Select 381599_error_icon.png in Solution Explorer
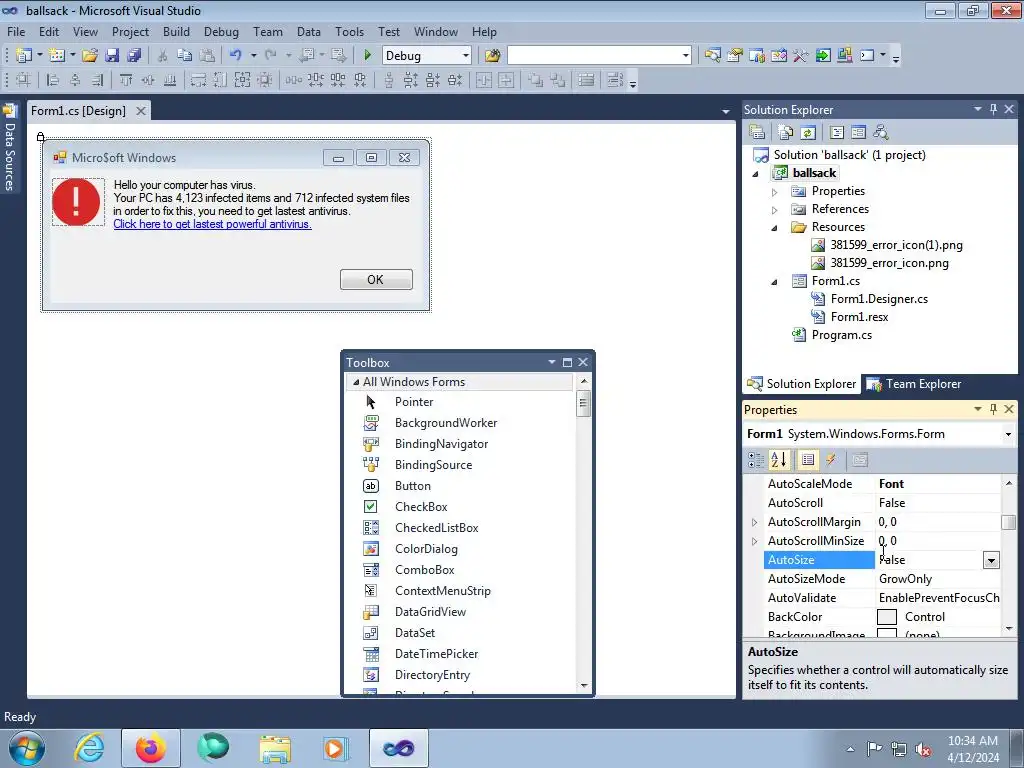 pyautogui.click(x=889, y=263)
